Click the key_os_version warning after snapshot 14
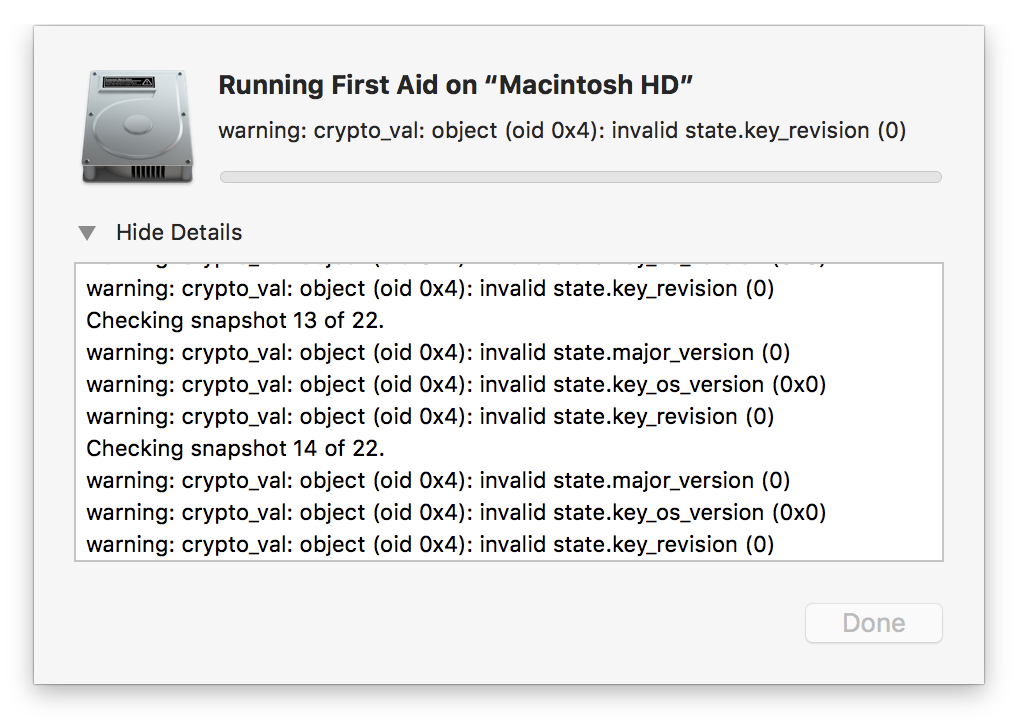This screenshot has height=726, width=1018. (x=456, y=512)
